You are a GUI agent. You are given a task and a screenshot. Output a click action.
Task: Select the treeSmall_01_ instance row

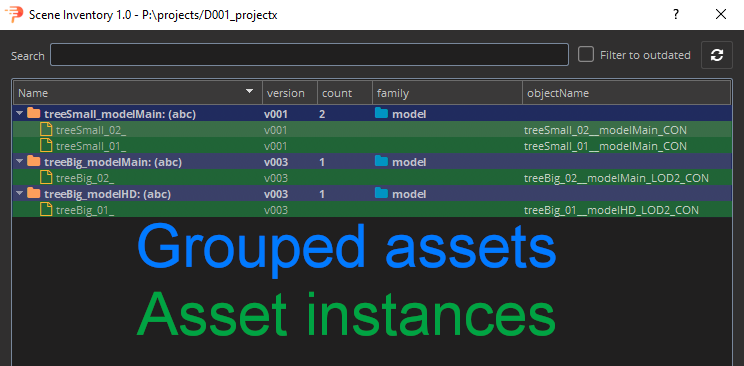[372, 146]
